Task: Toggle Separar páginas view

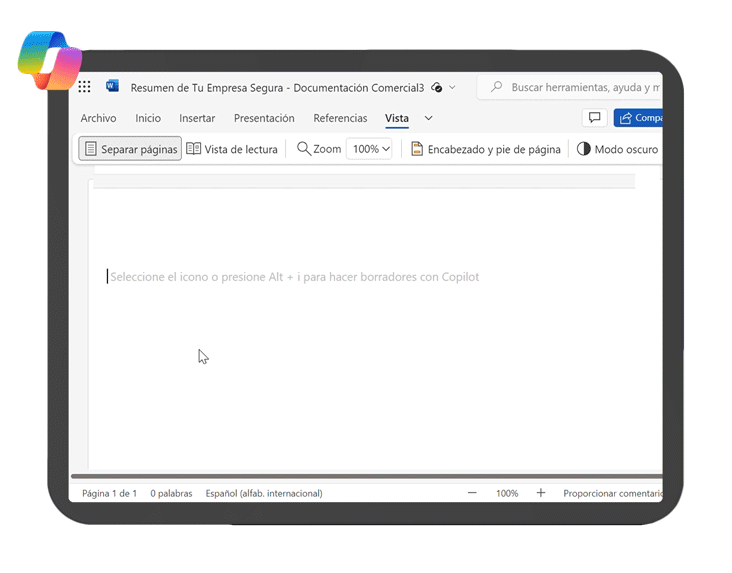Action: 130,149
